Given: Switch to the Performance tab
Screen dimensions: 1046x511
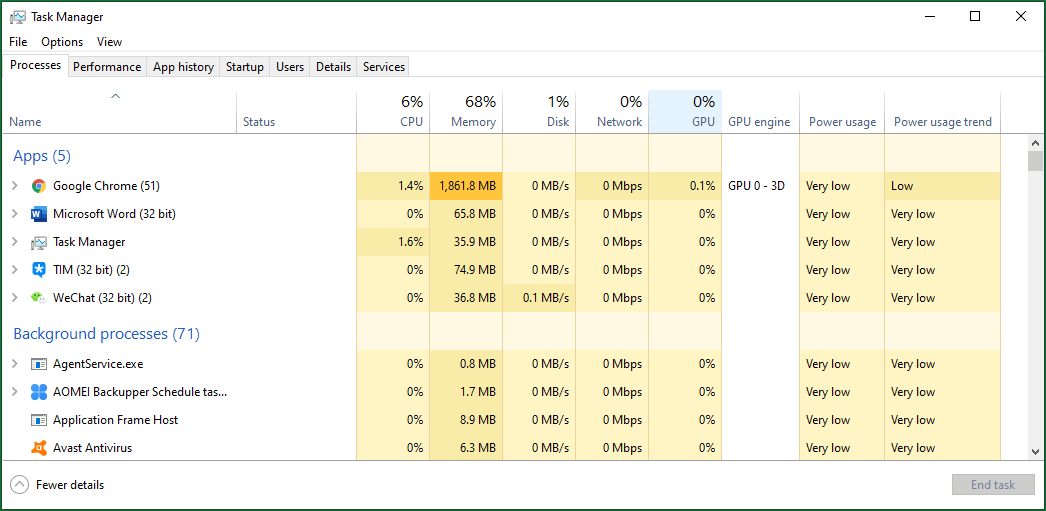Looking at the screenshot, I should point(107,67).
